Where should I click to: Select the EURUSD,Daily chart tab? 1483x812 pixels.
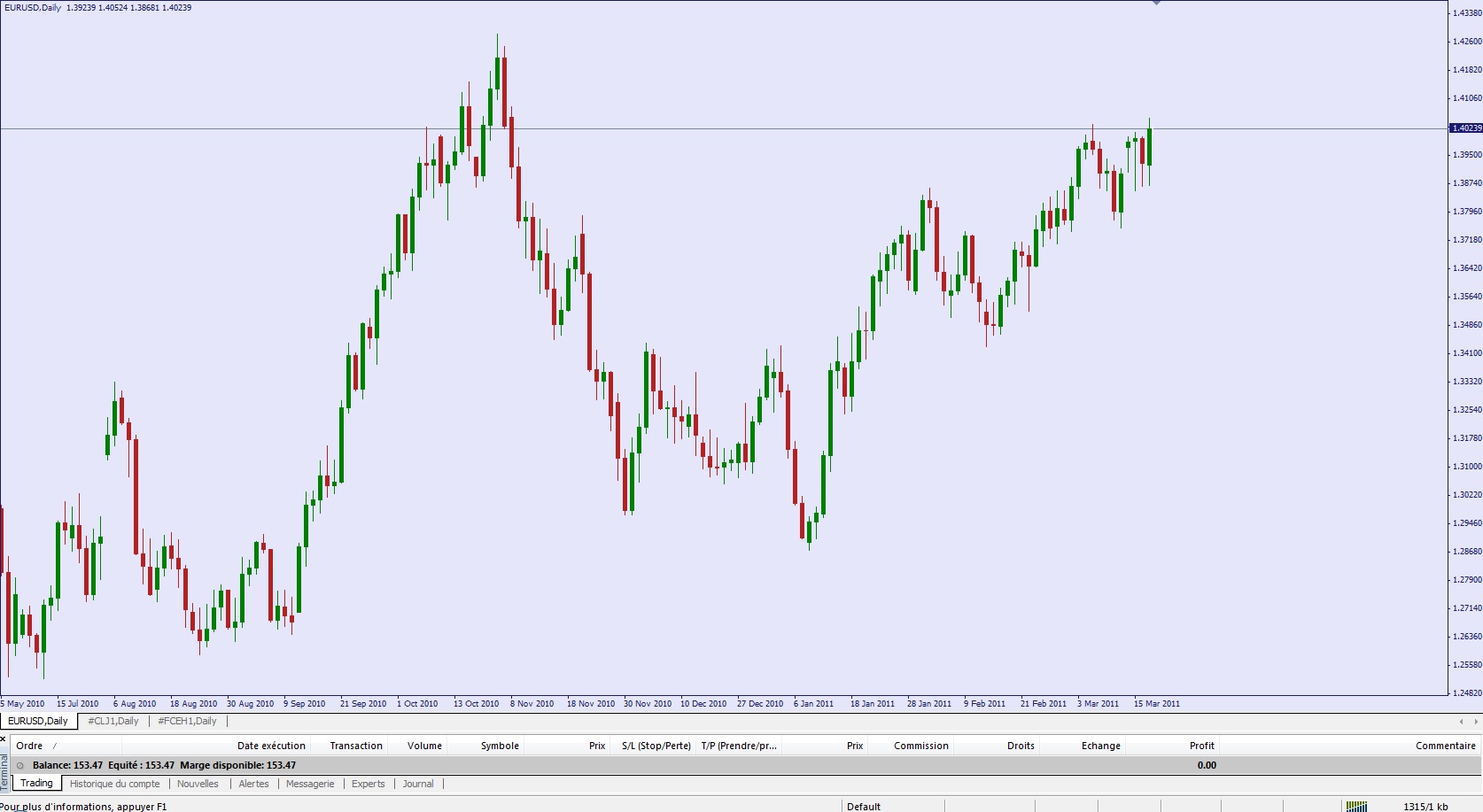coord(38,721)
